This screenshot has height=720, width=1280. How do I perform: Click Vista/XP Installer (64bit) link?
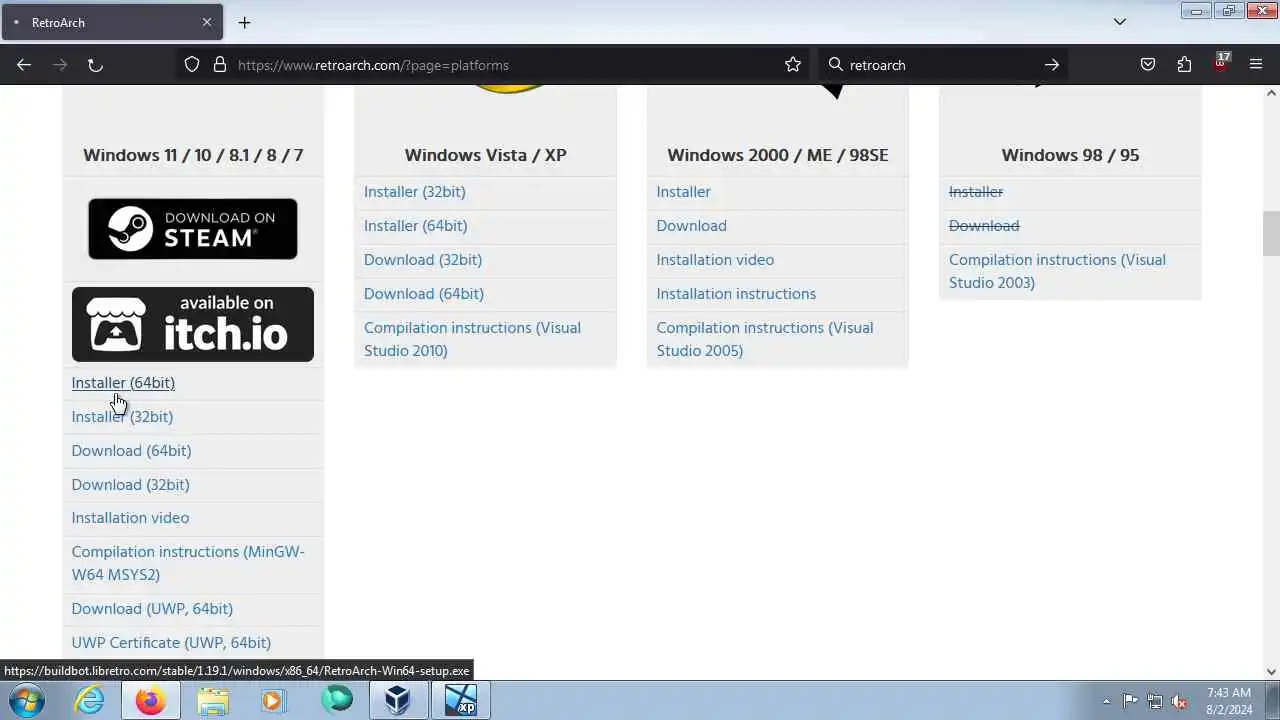pyautogui.click(x=416, y=226)
